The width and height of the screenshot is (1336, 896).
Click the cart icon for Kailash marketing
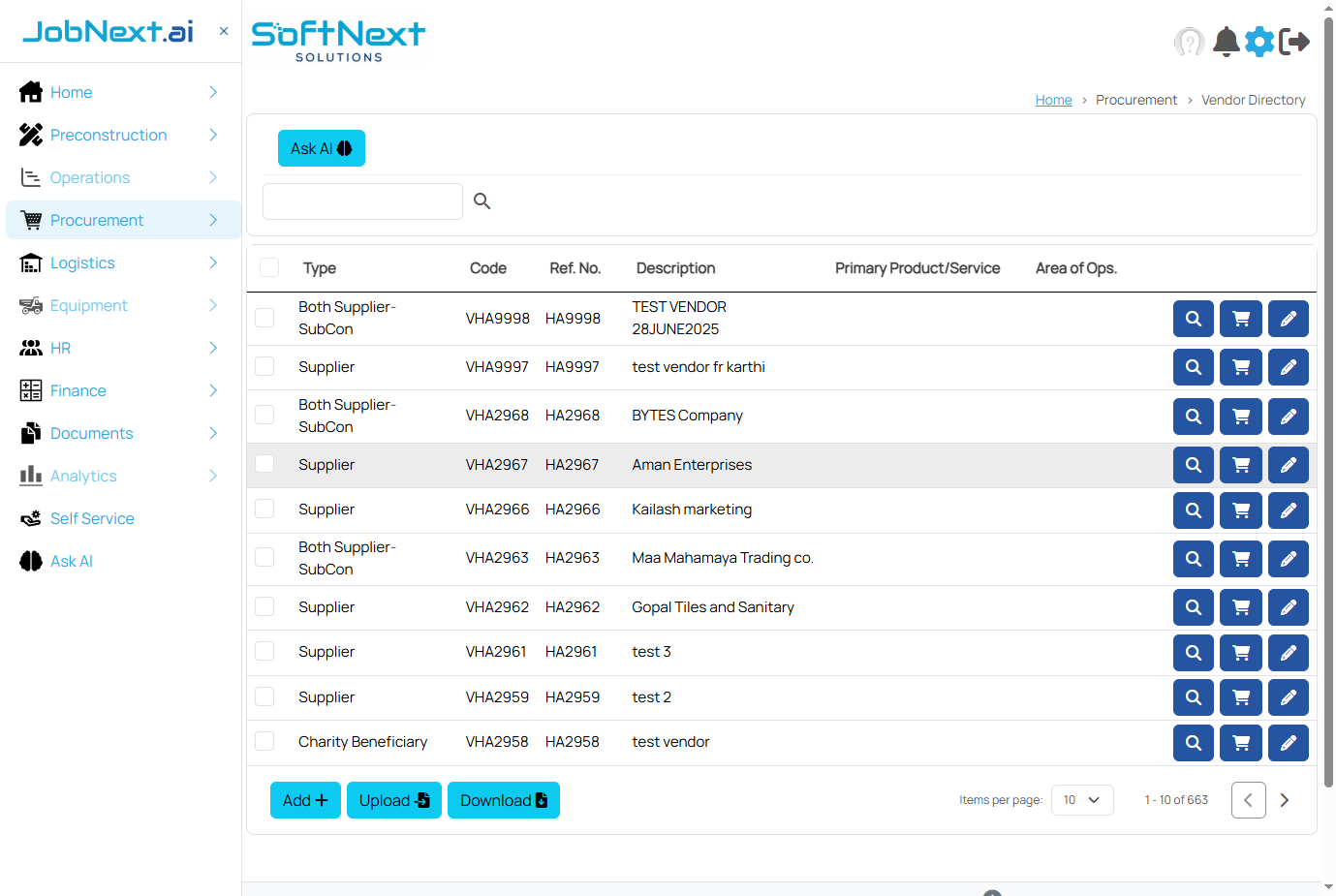pyautogui.click(x=1240, y=510)
